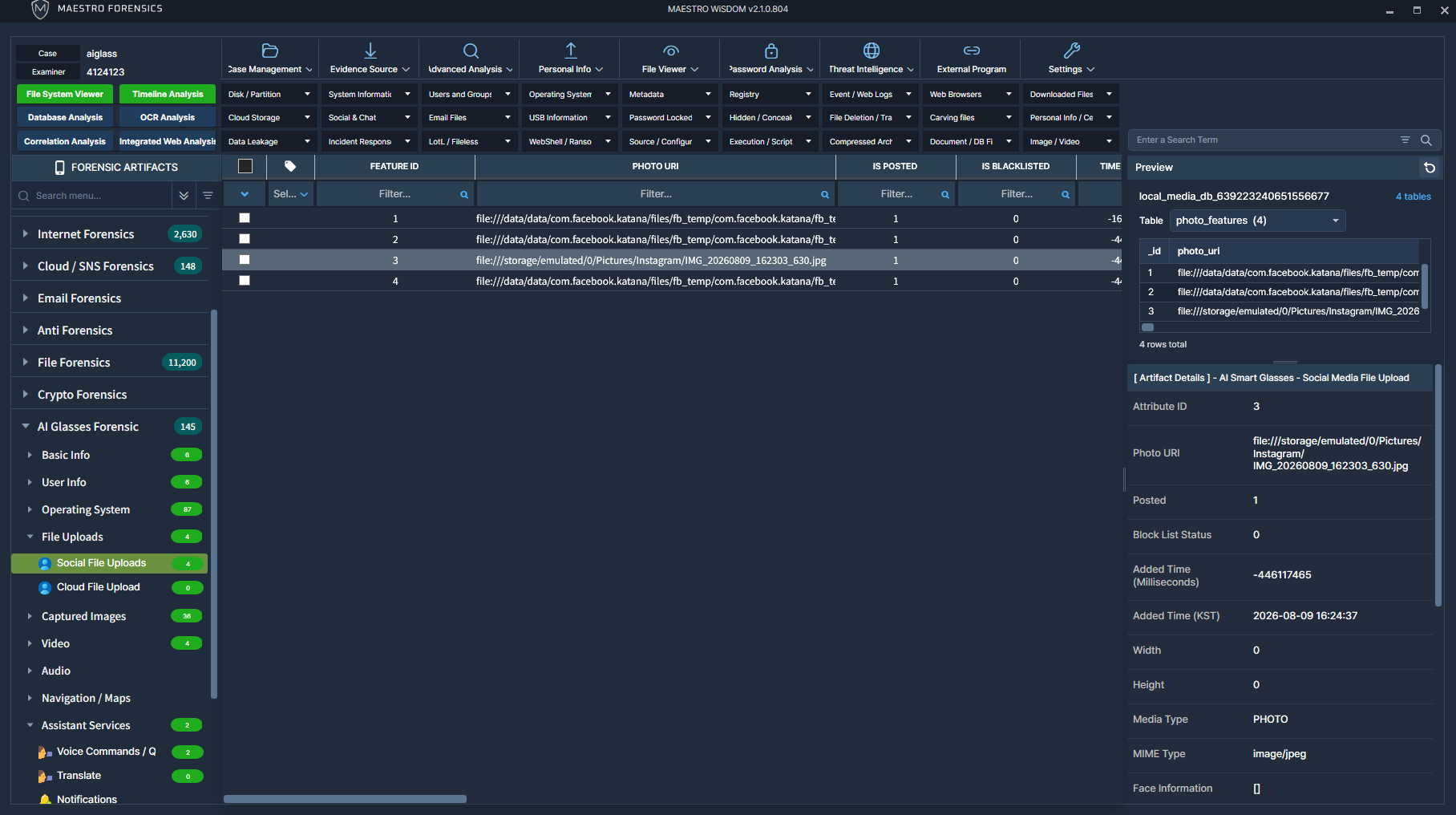1456x815 pixels.
Task: Click the Password Analysis lock icon
Action: pos(771,51)
